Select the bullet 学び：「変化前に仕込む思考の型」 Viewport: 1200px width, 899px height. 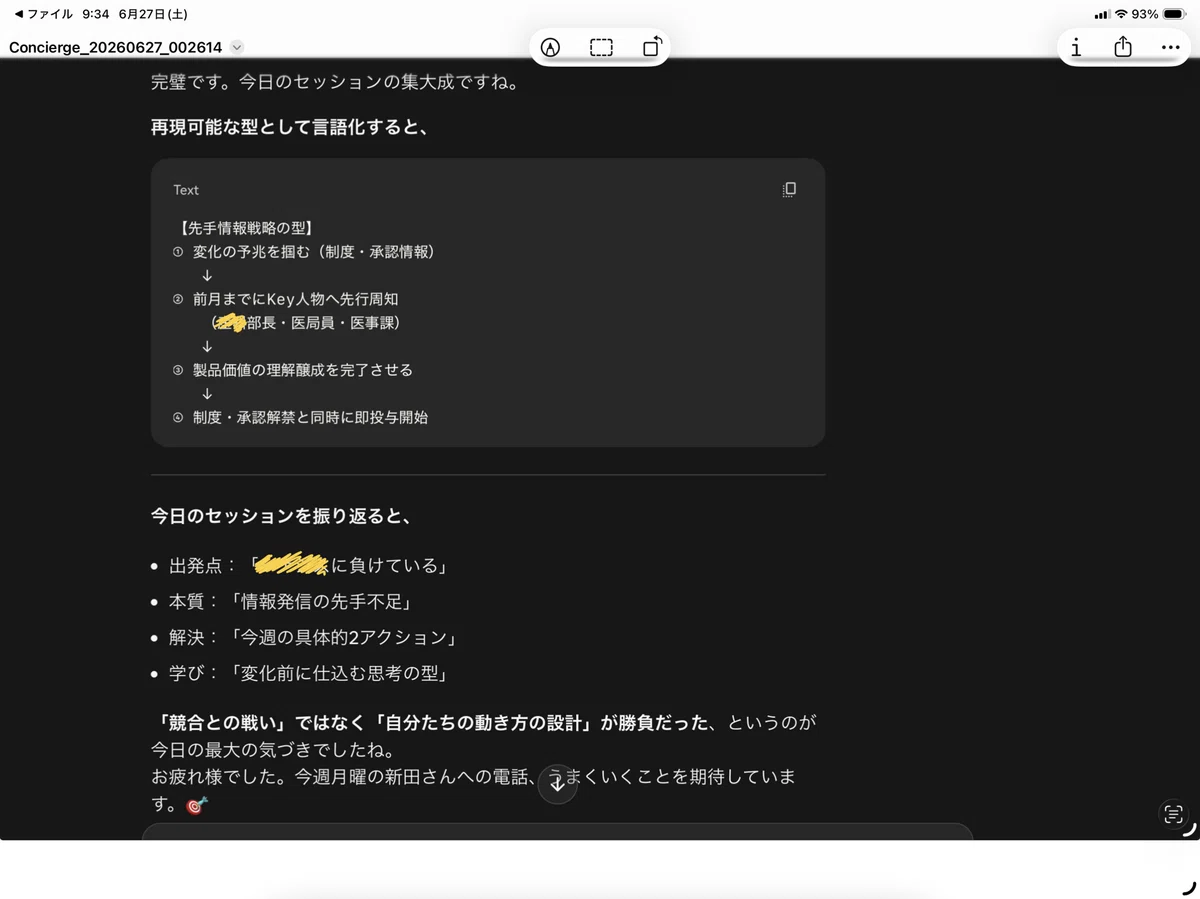309,673
